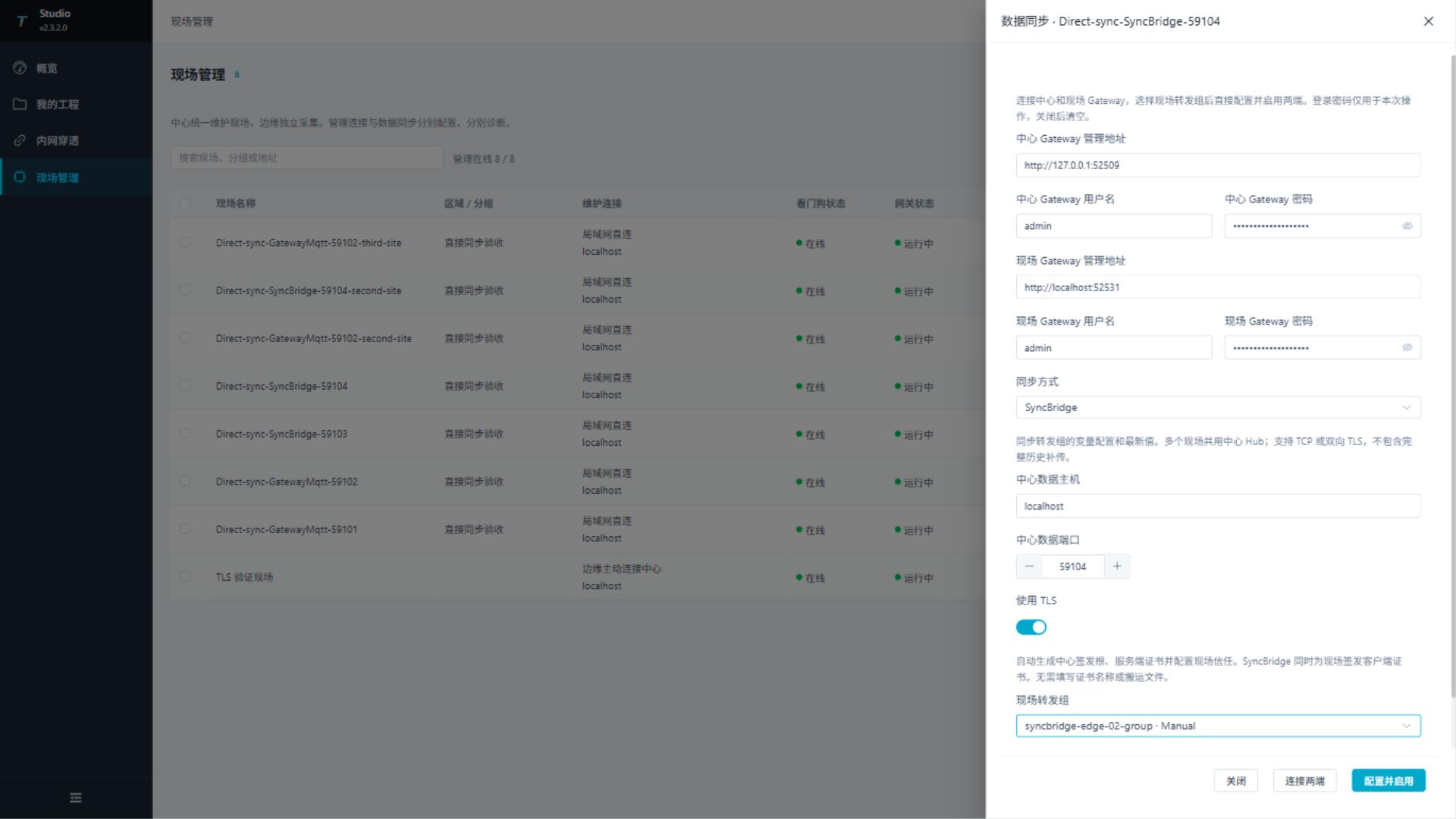
Task: Show the 现场 Gateway password via eye icon
Action: click(1407, 348)
